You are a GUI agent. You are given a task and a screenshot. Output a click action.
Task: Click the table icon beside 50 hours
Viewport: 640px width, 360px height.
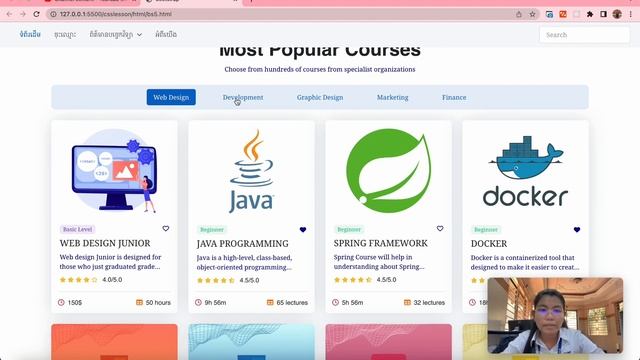pos(139,302)
